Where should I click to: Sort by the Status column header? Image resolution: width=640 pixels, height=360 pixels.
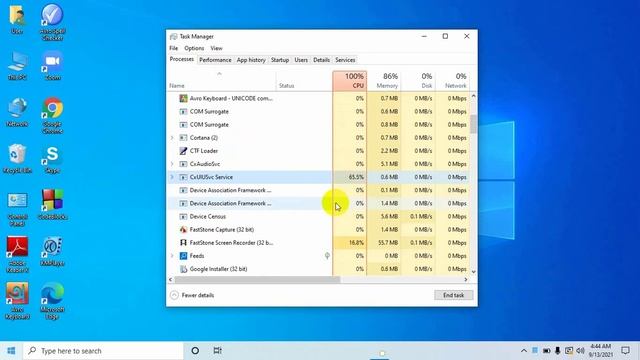point(304,80)
